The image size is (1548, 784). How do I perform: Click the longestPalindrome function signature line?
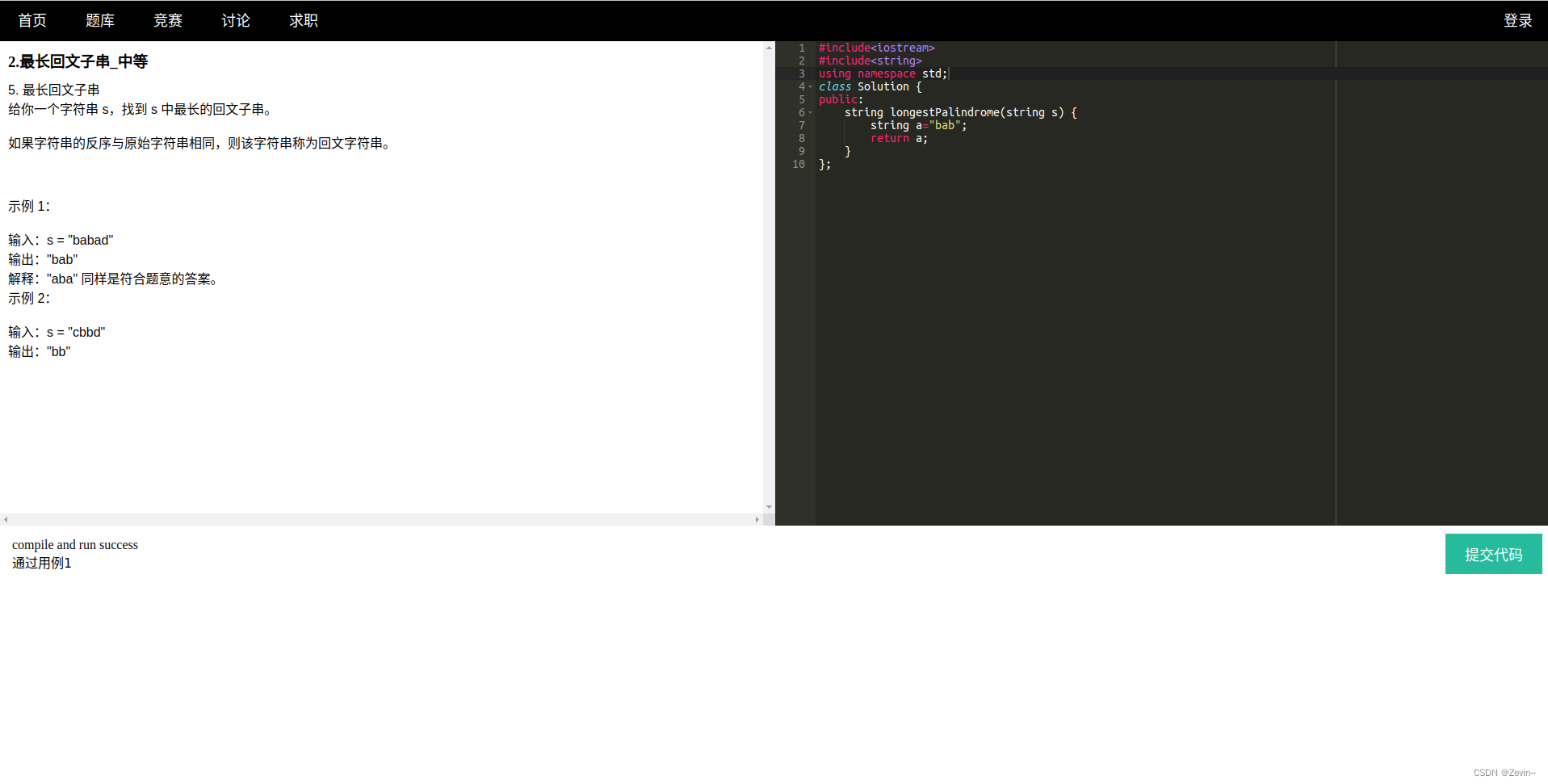960,112
